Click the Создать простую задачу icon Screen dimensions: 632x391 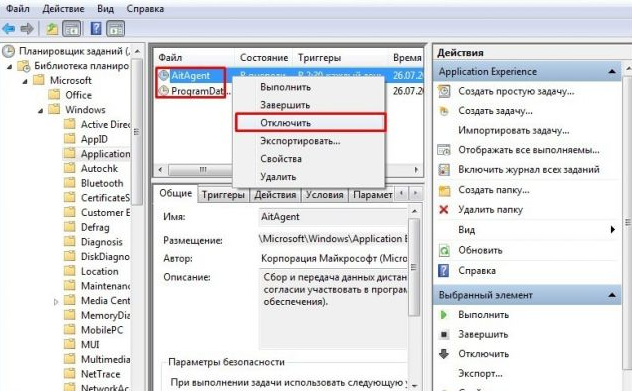[x=444, y=92]
